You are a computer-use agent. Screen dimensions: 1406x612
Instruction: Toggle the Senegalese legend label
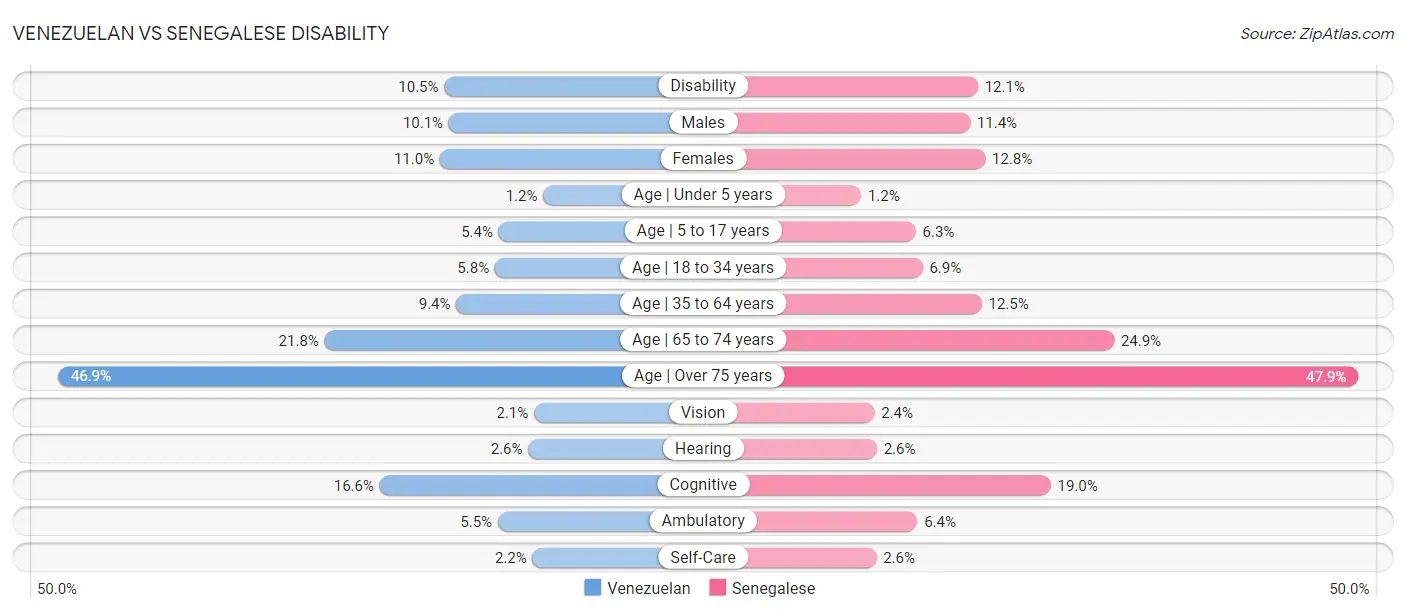pyautogui.click(x=773, y=588)
